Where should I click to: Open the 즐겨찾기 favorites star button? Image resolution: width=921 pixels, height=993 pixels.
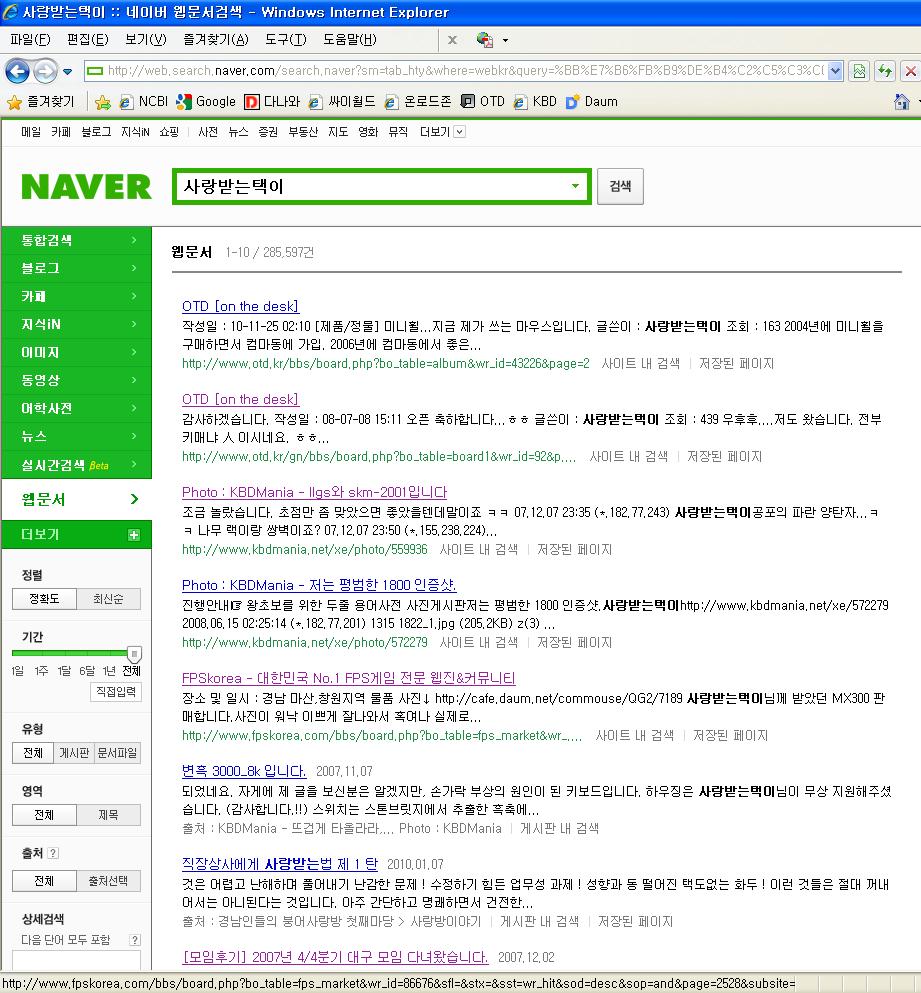[41, 101]
